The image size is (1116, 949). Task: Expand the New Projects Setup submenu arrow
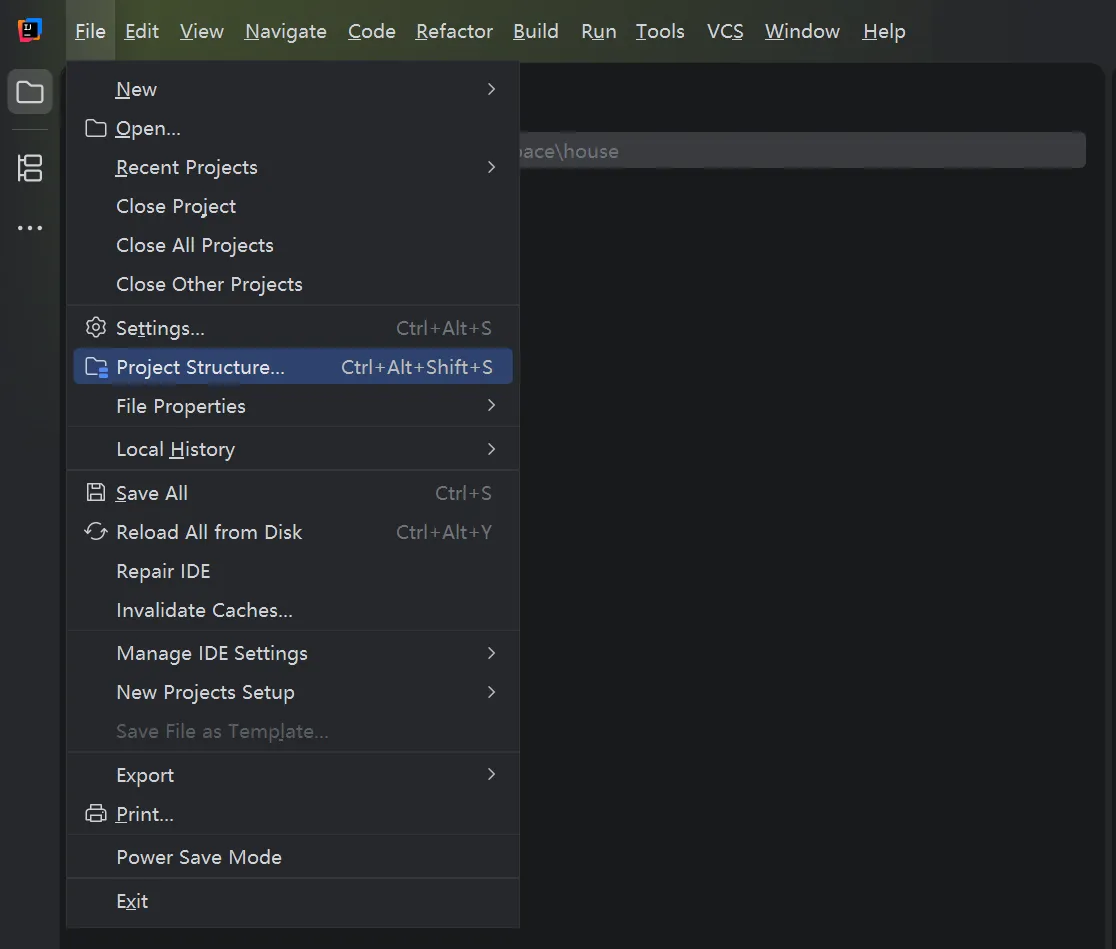tap(491, 692)
